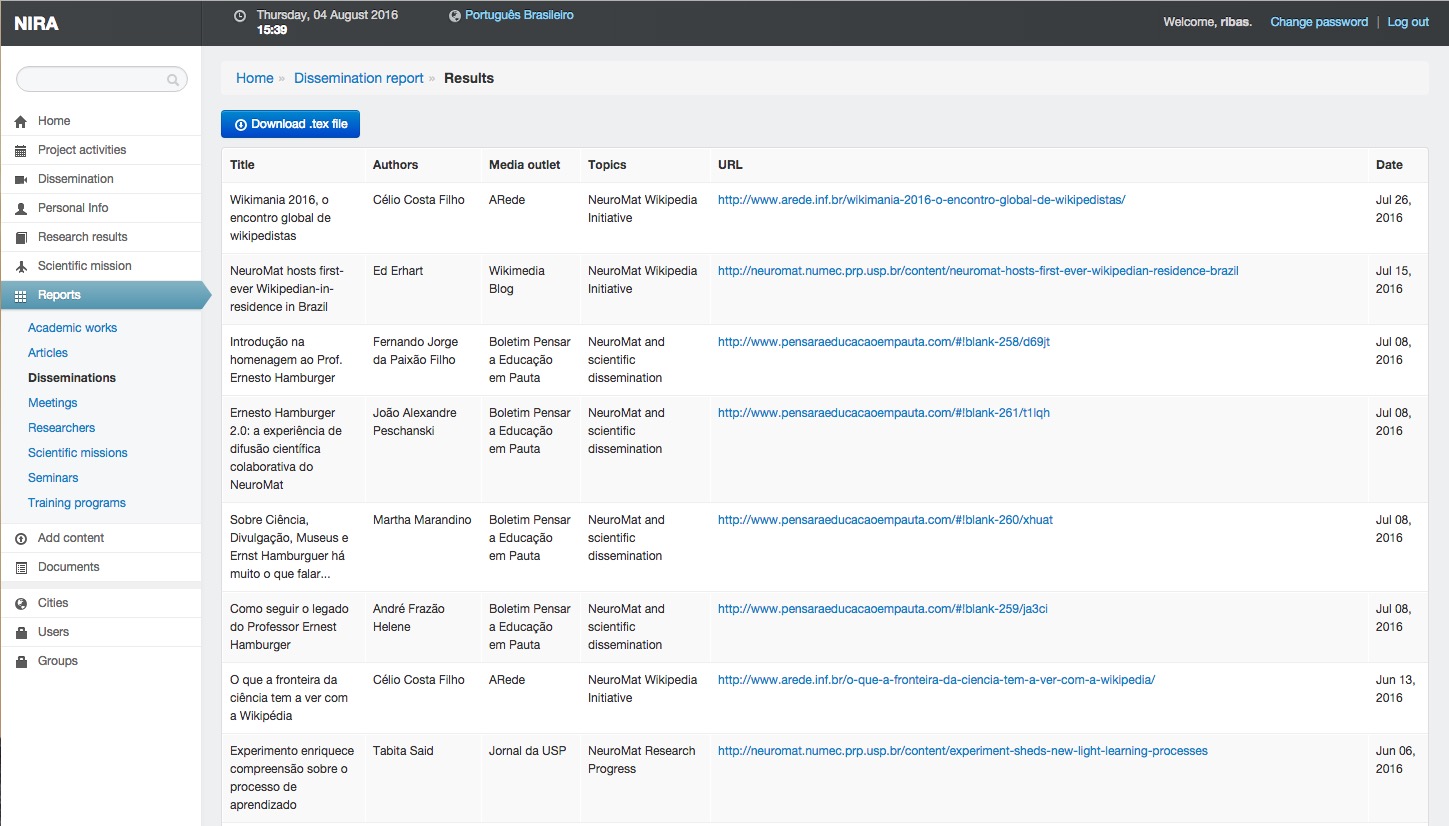The image size is (1449, 826).
Task: Open the Scientific missions report
Action: 78,453
